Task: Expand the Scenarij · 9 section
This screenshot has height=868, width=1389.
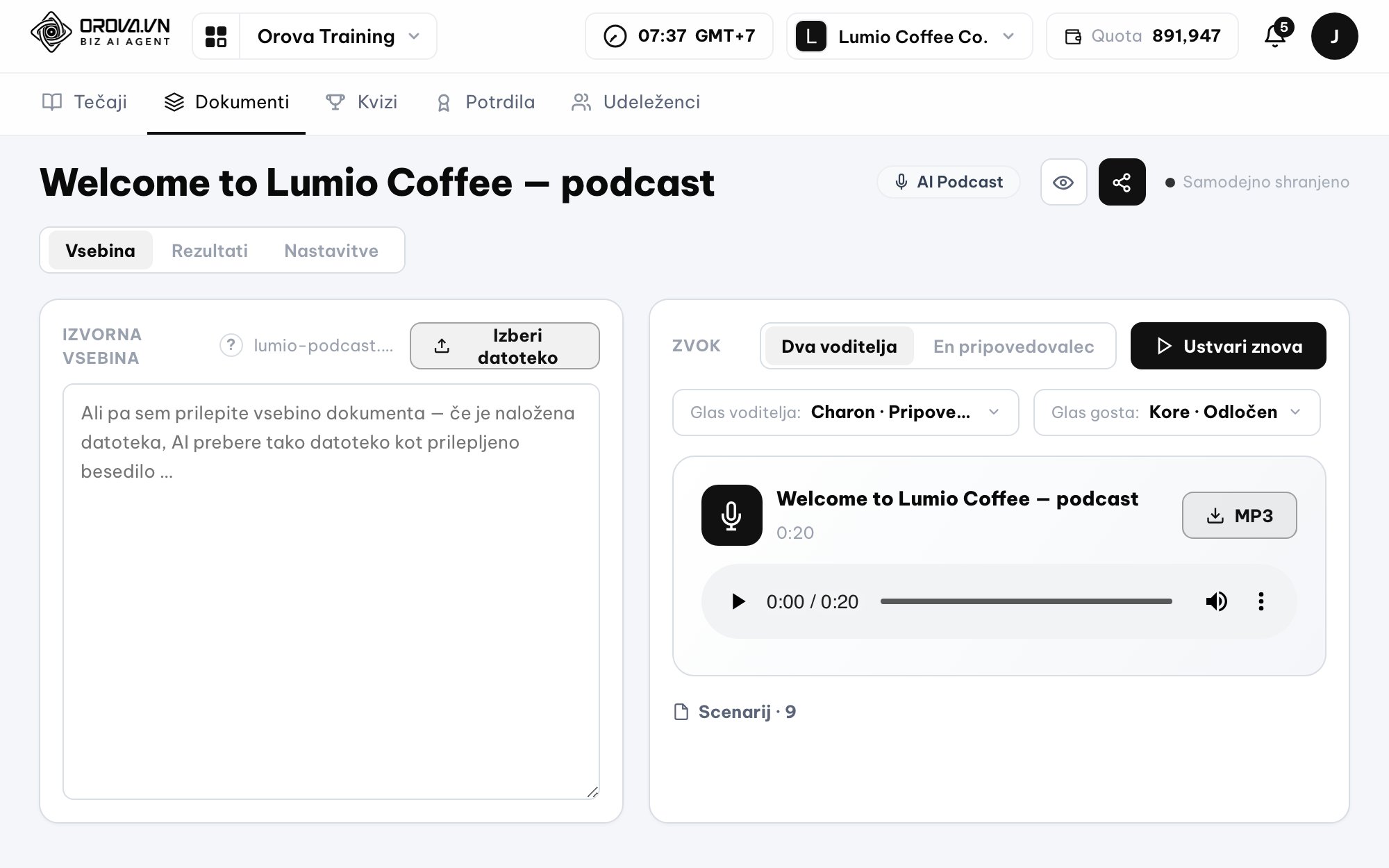Action: click(x=735, y=712)
